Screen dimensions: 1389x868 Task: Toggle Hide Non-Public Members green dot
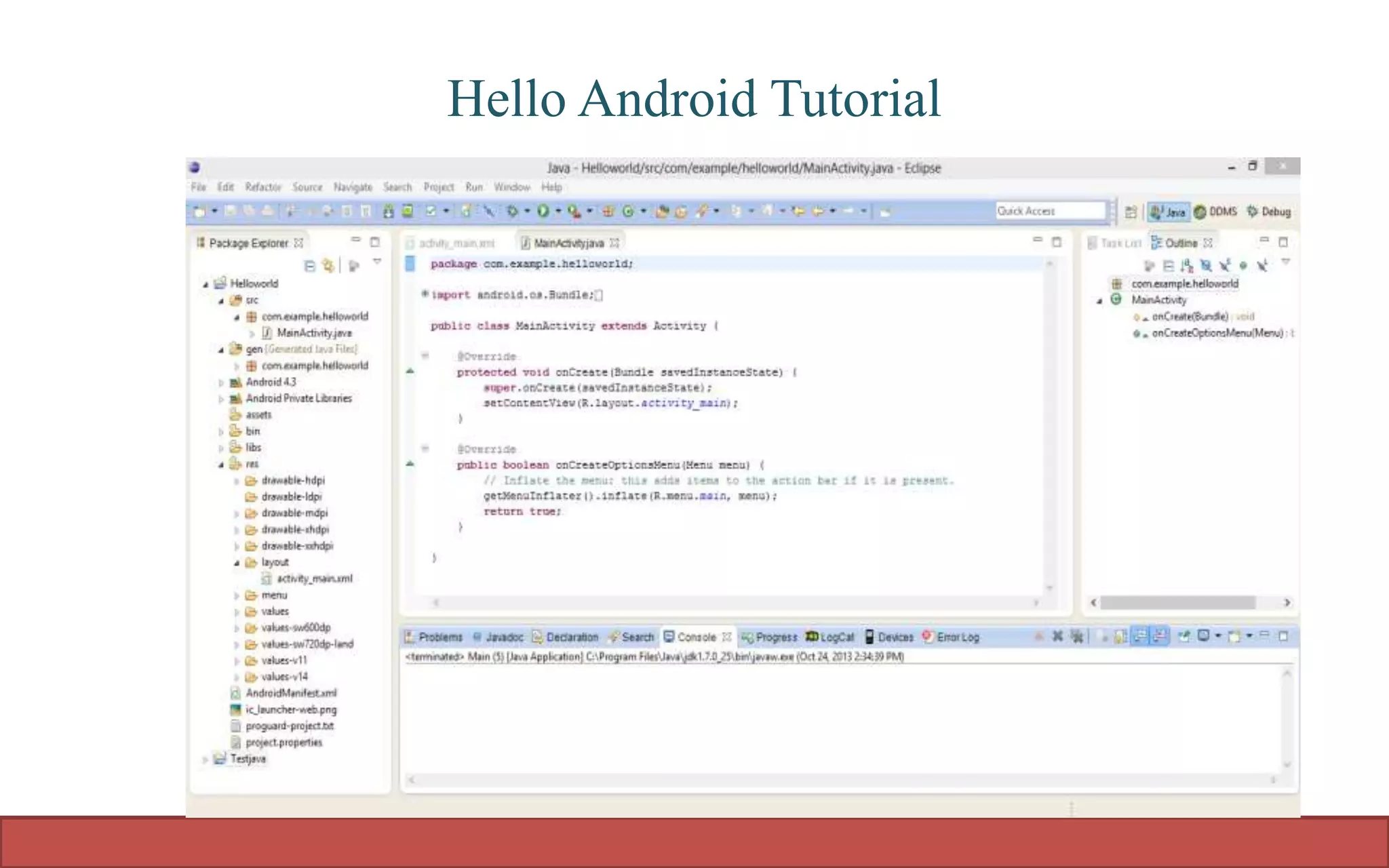(1243, 266)
